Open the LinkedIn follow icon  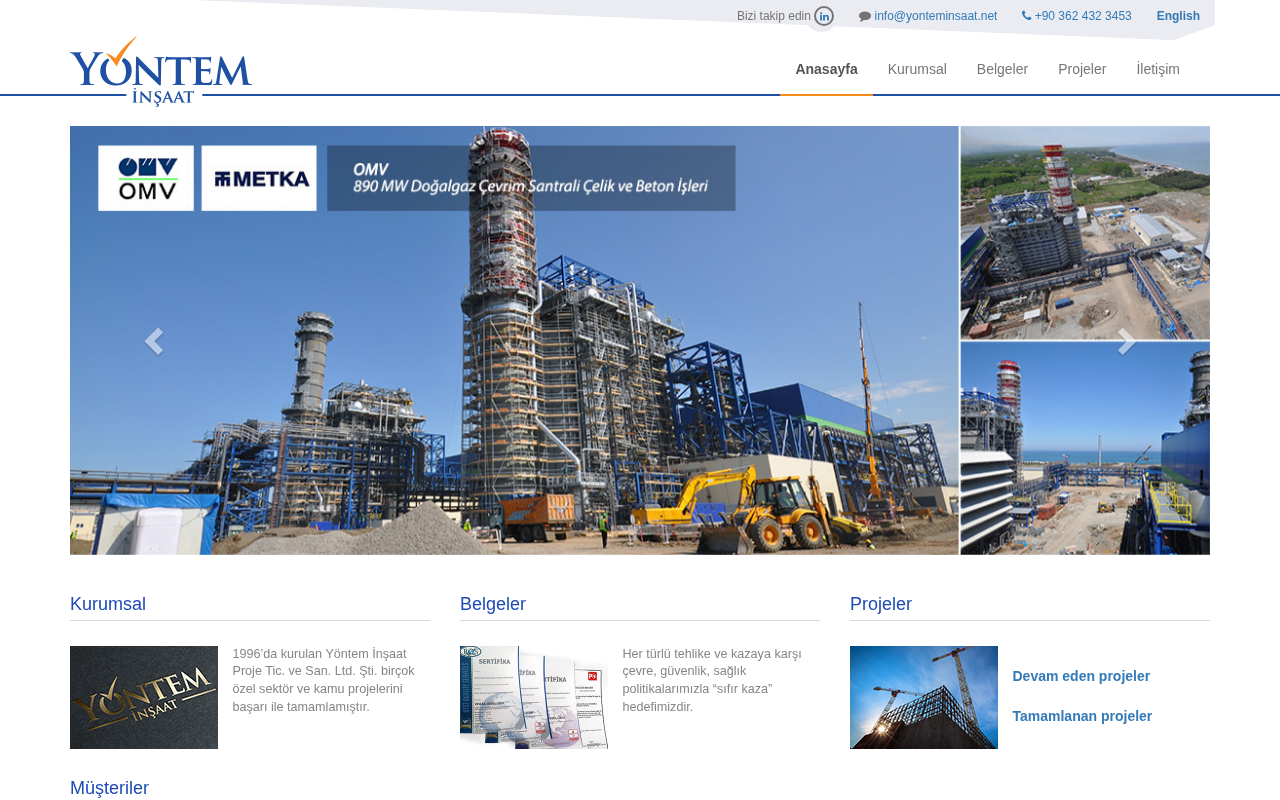coord(824,16)
